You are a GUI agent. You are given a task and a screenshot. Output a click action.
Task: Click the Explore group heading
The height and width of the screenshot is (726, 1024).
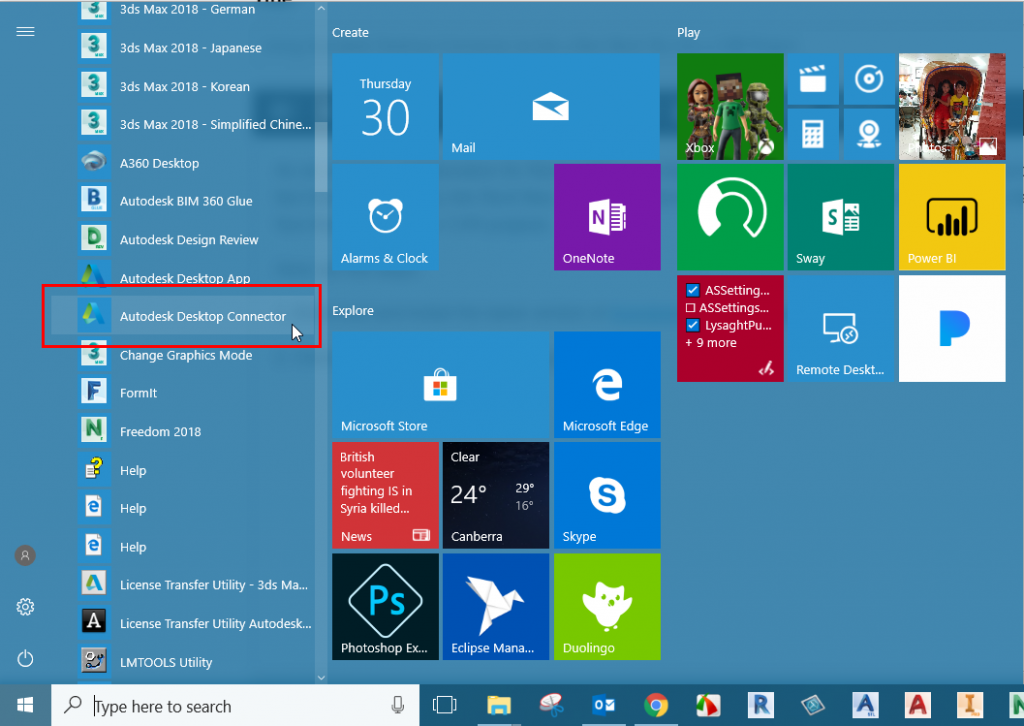pyautogui.click(x=353, y=311)
